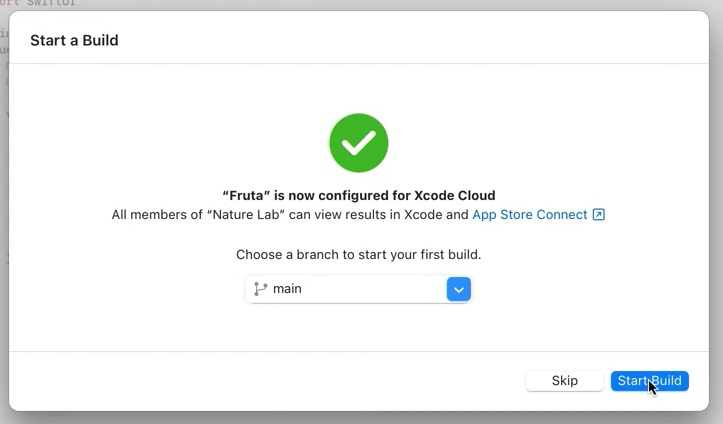
Task: Click the "Fruta is now configured" heading
Action: (359, 195)
